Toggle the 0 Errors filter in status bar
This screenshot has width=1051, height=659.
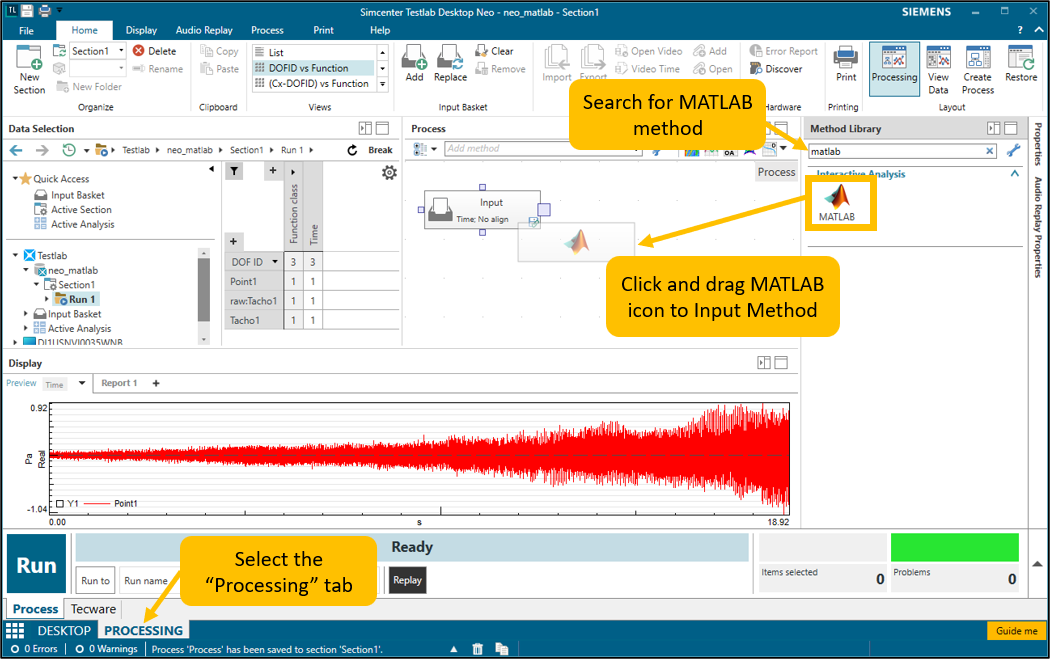[34, 649]
